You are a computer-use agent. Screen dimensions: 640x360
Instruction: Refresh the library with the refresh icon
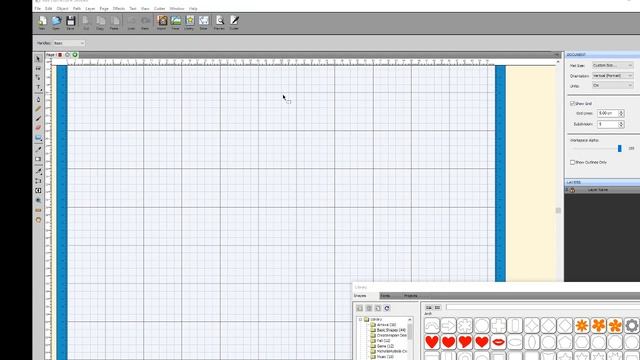pyautogui.click(x=387, y=308)
